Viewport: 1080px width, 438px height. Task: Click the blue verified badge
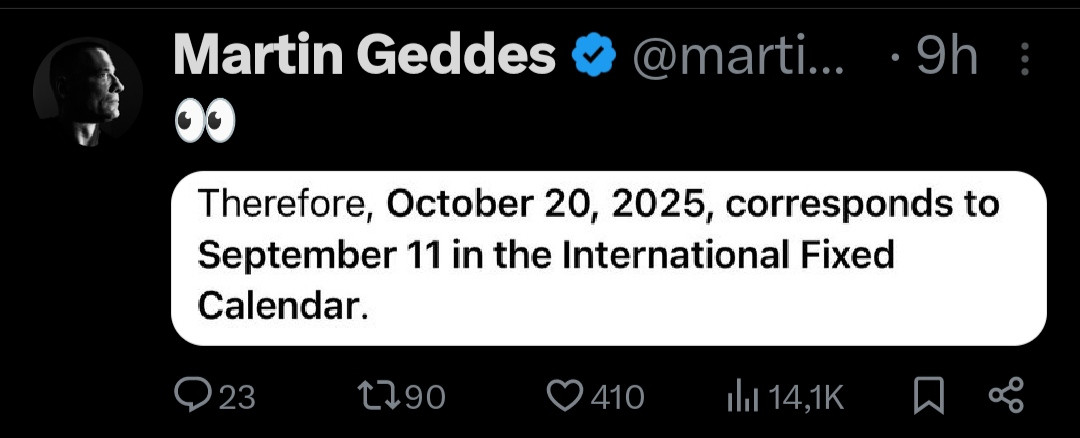[593, 58]
